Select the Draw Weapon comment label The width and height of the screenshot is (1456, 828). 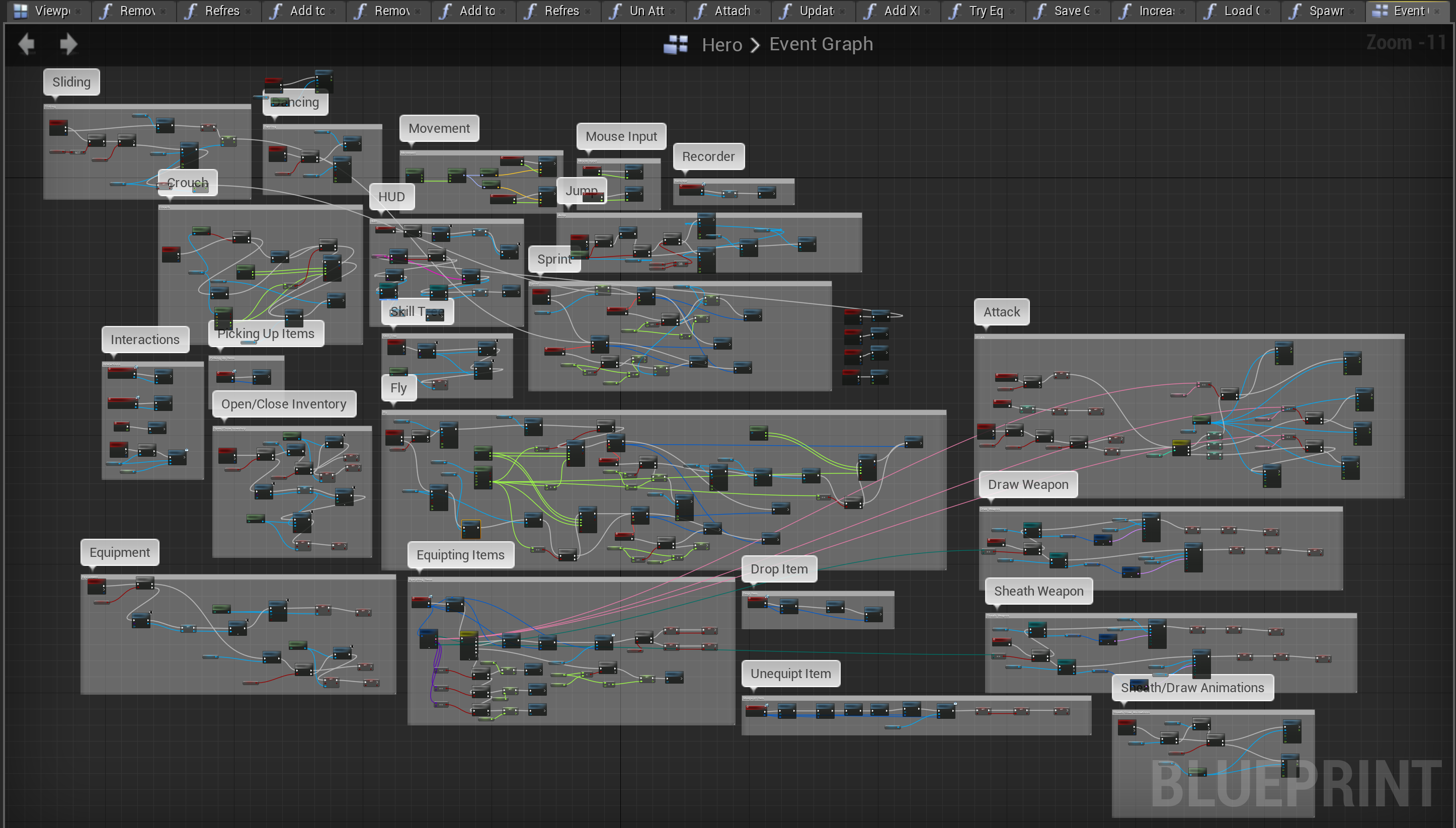[1028, 484]
